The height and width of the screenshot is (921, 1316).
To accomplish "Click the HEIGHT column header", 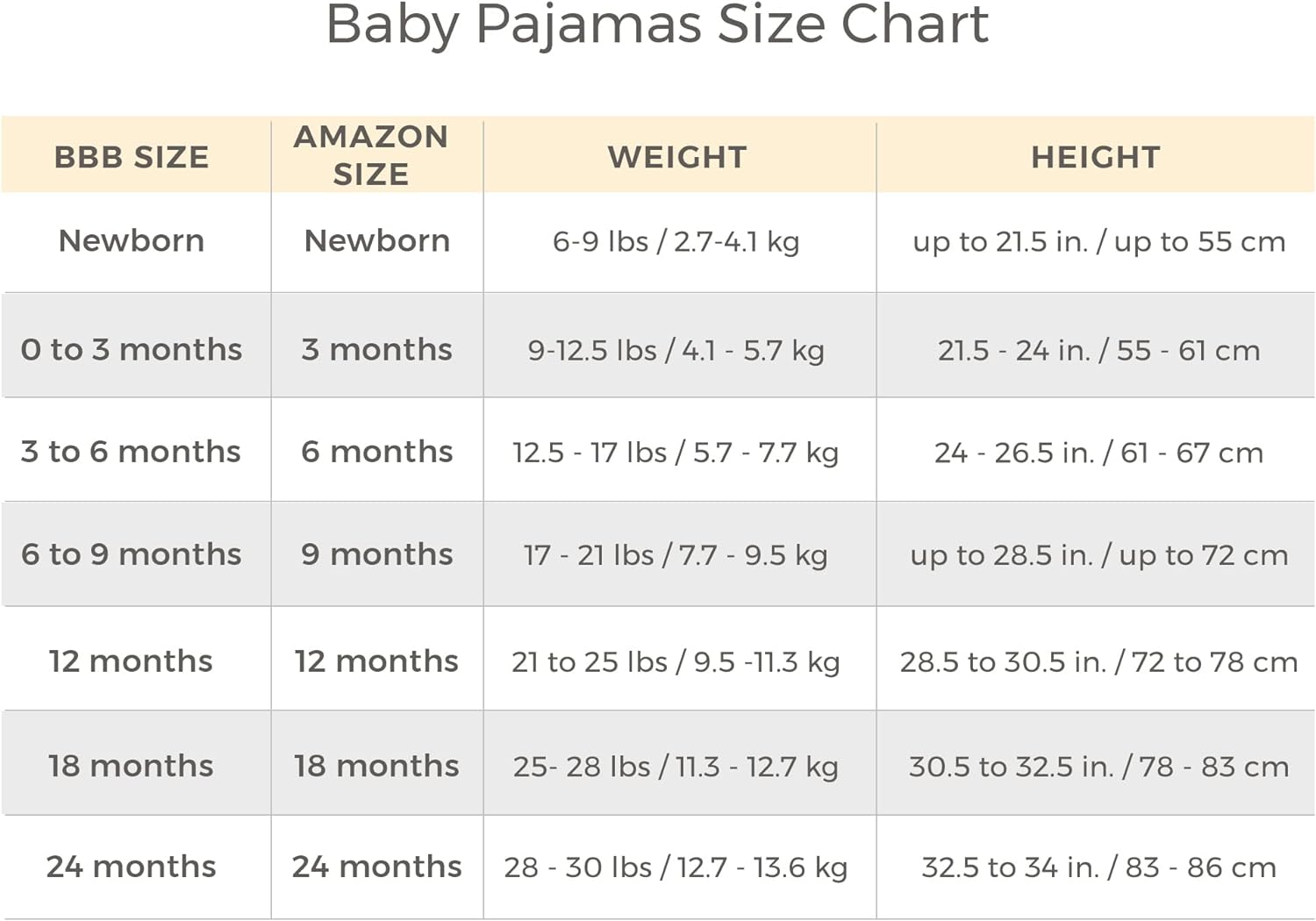I will coord(1096,157).
